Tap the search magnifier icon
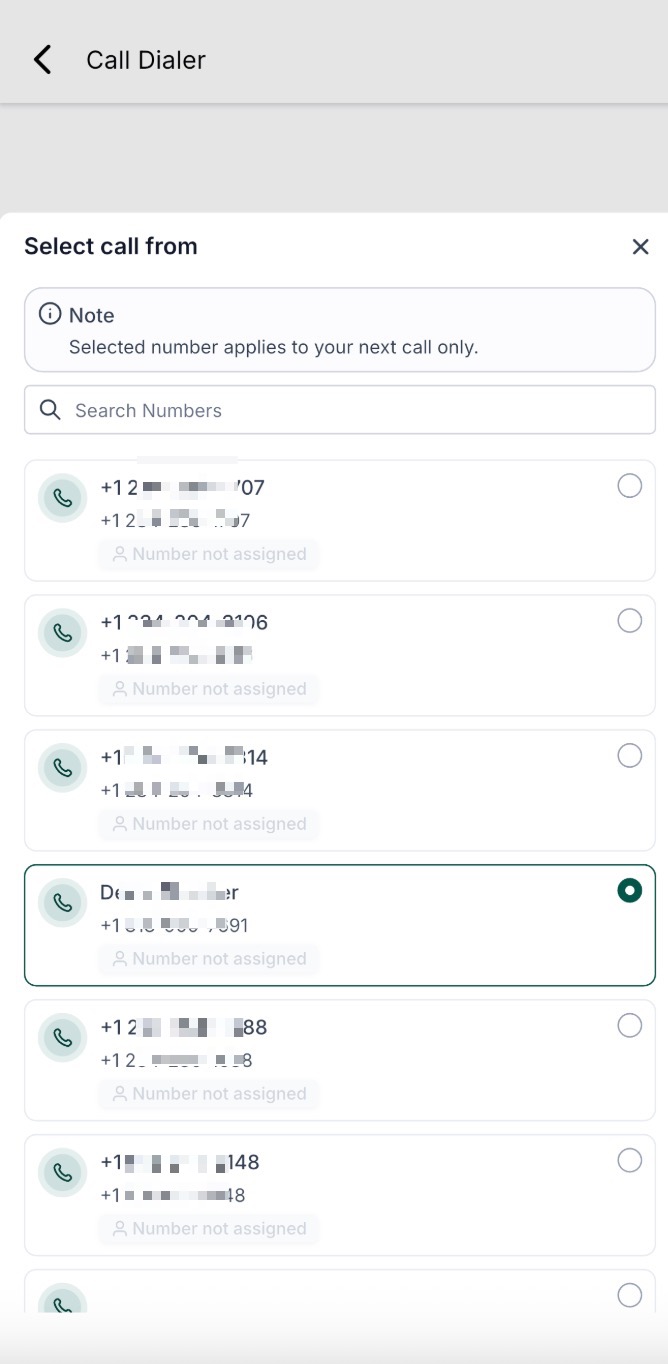This screenshot has height=1364, width=668. click(50, 410)
